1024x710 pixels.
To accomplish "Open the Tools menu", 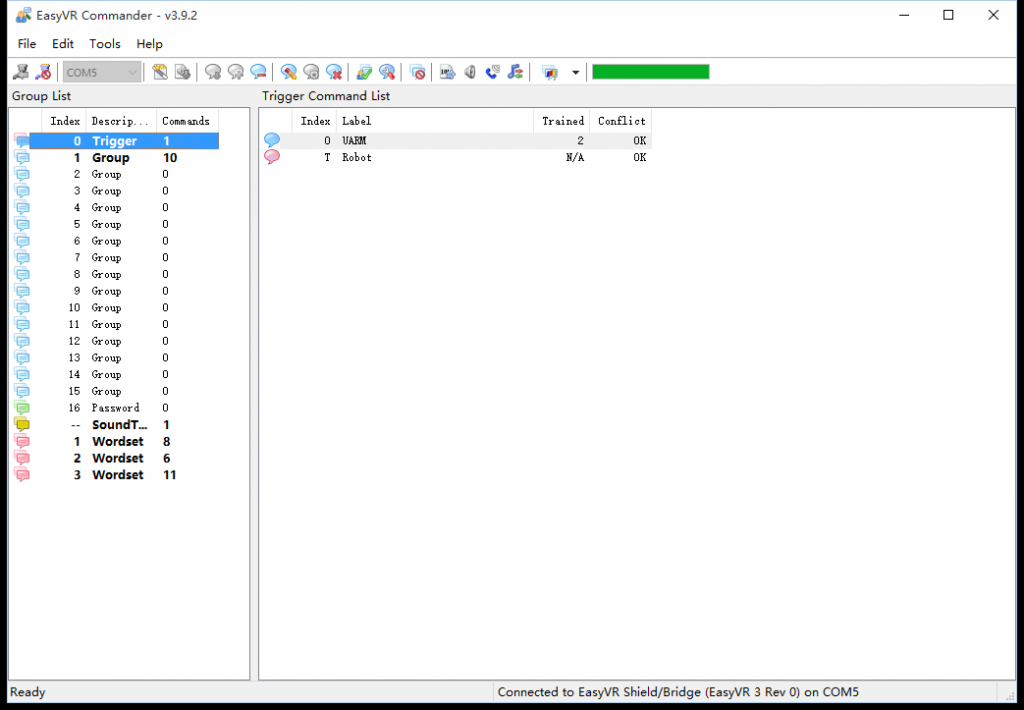I will (104, 44).
